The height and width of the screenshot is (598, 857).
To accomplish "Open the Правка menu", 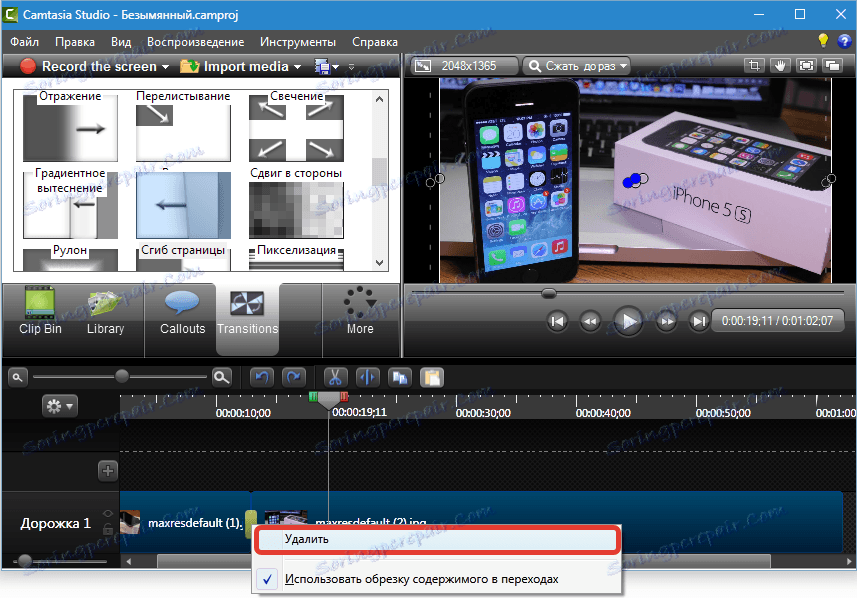I will tap(75, 42).
